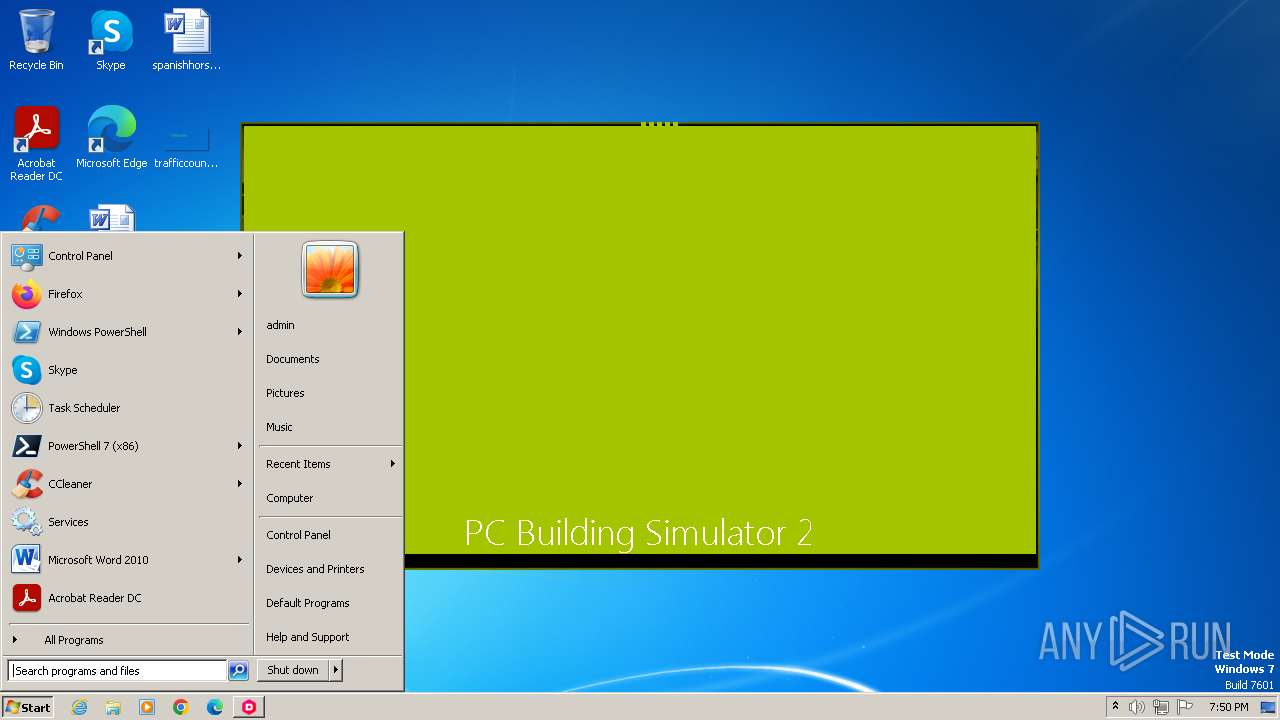Show All Programs list
Screen dimensions: 1280x720
(127, 640)
